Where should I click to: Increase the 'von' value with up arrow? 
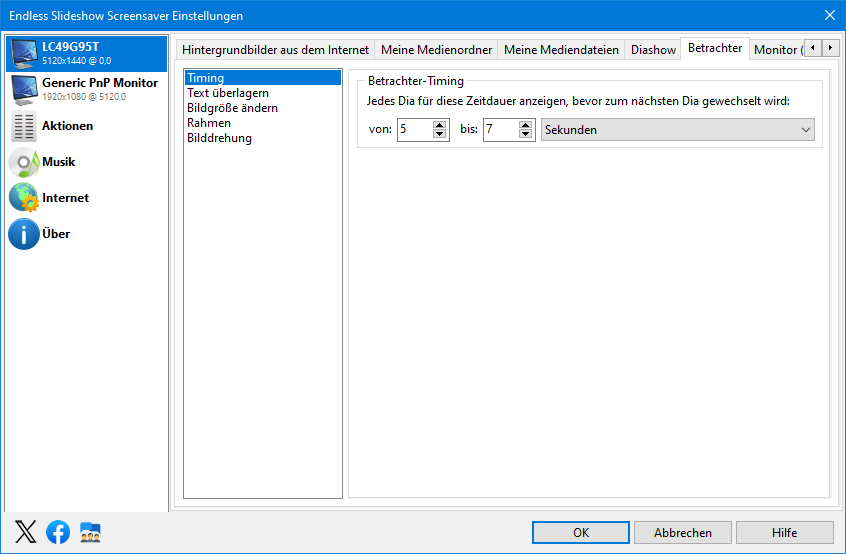click(440, 125)
